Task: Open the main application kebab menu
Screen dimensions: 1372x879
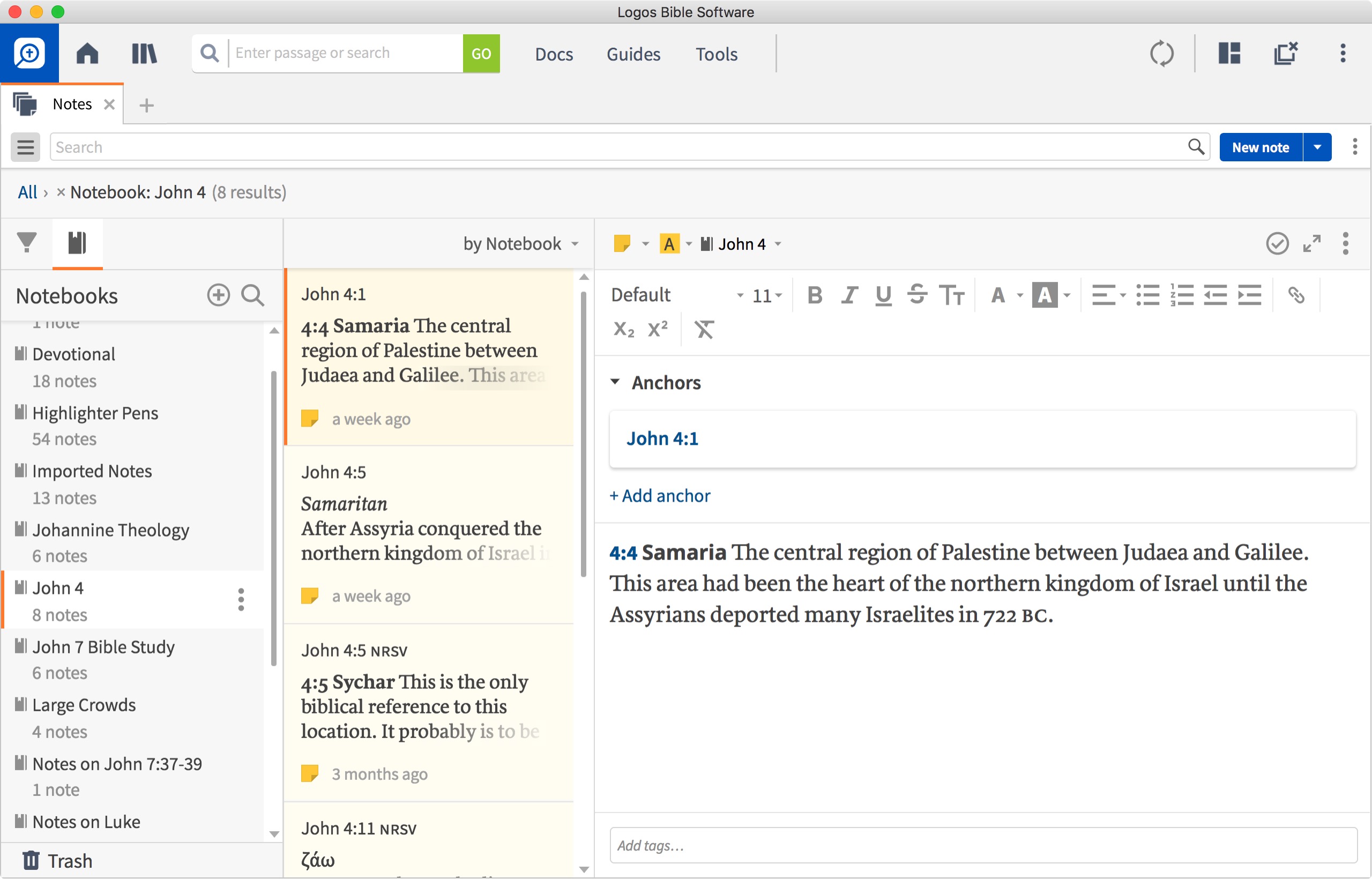Action: 1343,54
